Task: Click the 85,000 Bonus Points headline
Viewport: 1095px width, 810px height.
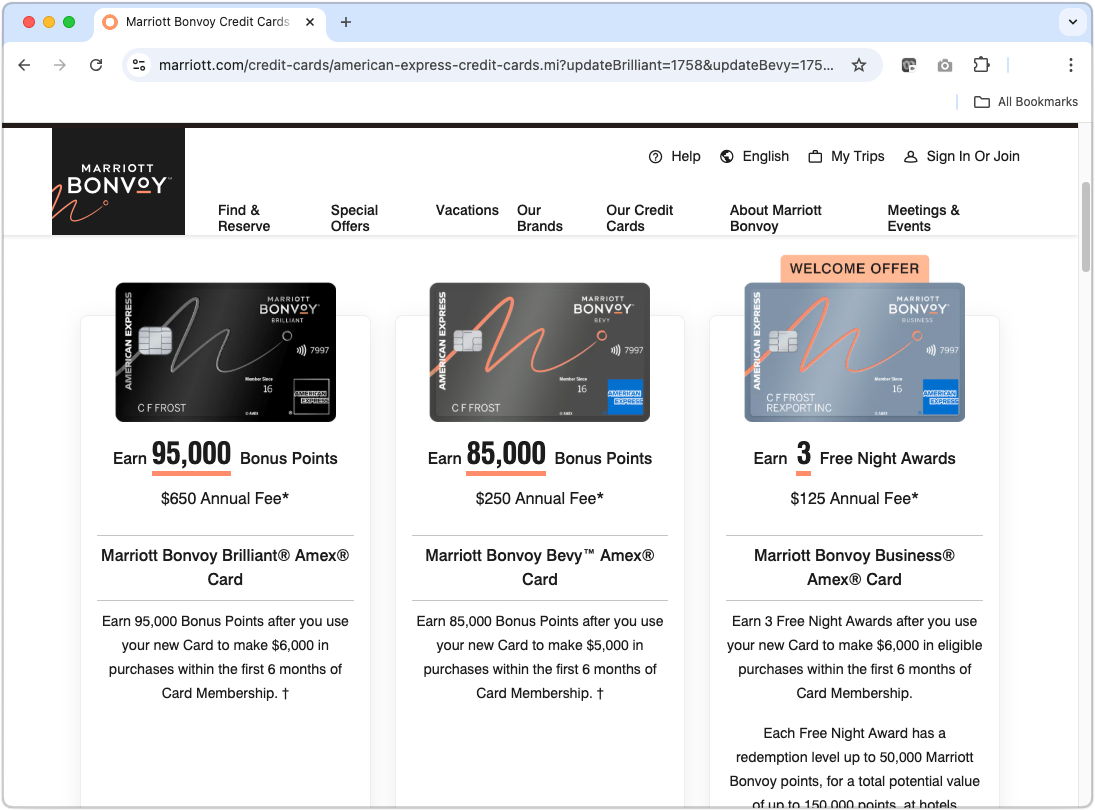Action: 540,456
